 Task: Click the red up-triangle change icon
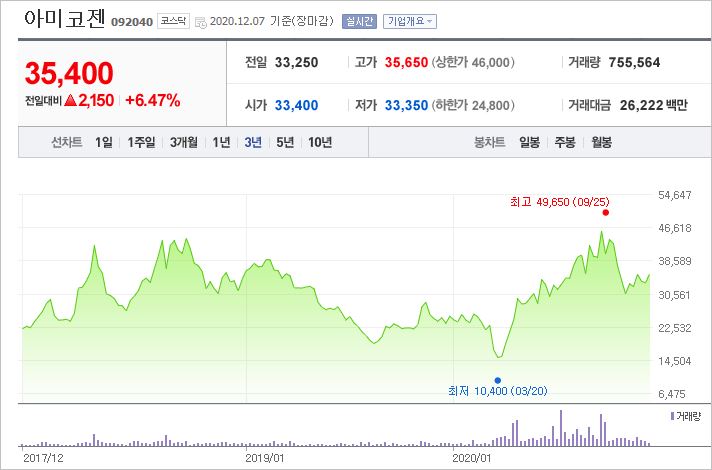point(70,100)
